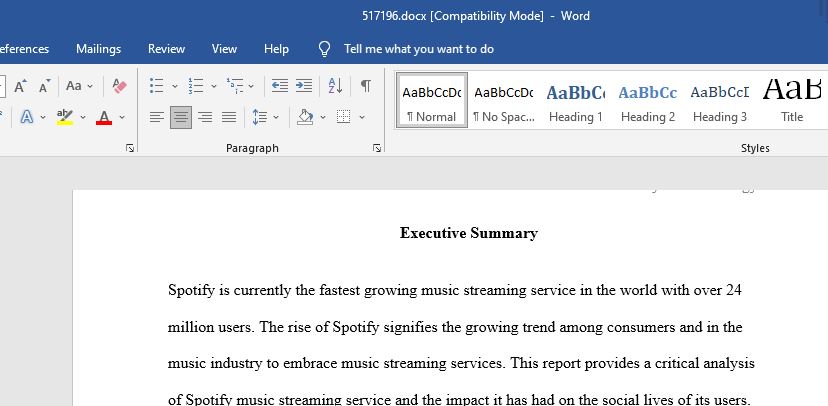Click the Multilevel List icon
This screenshot has width=828, height=406.
pos(234,86)
